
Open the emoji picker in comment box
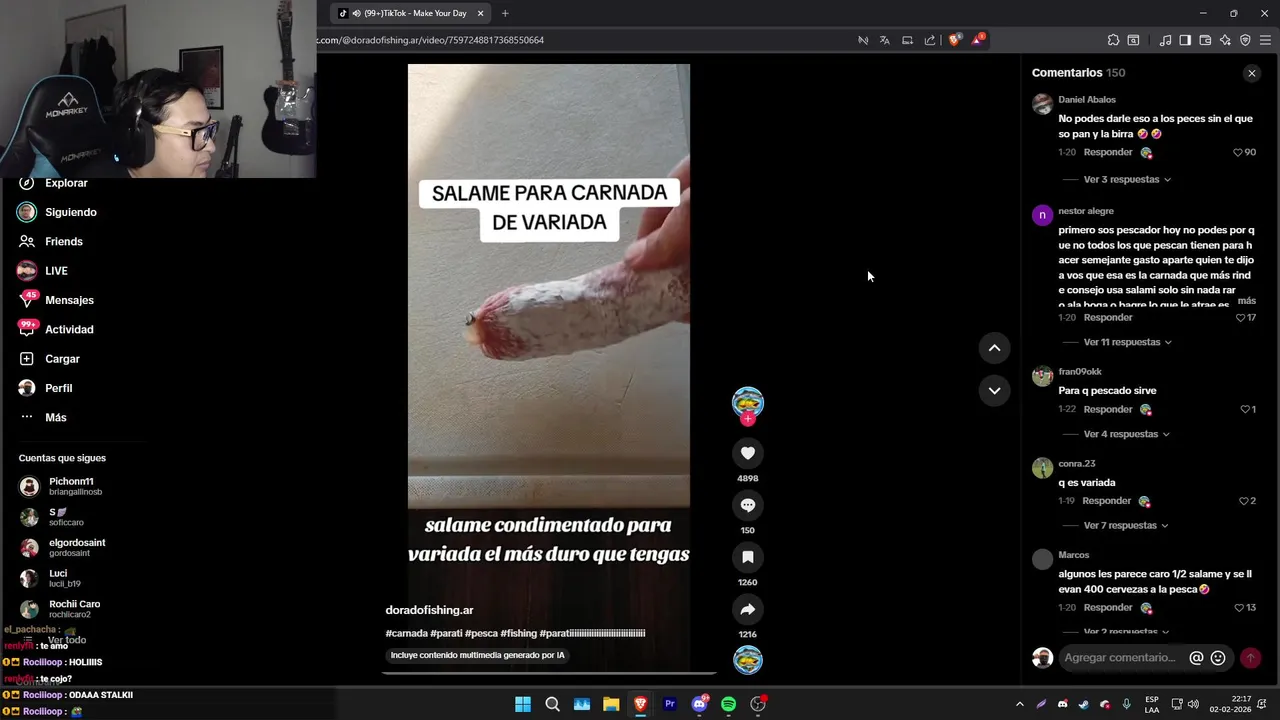(x=1218, y=658)
